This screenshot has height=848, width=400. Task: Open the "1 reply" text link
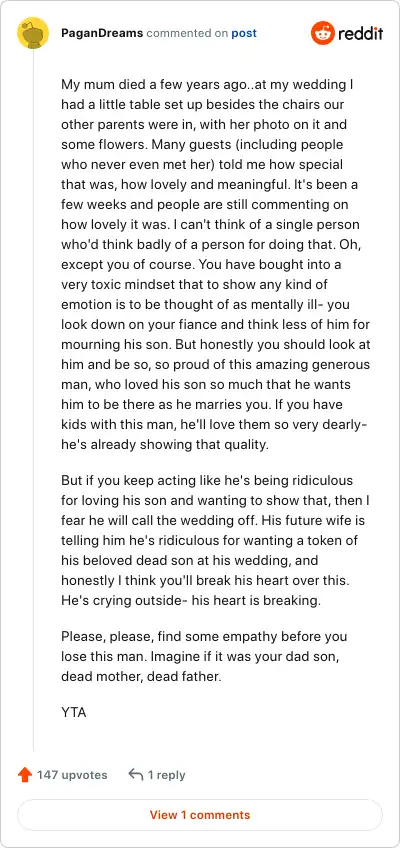(x=166, y=775)
